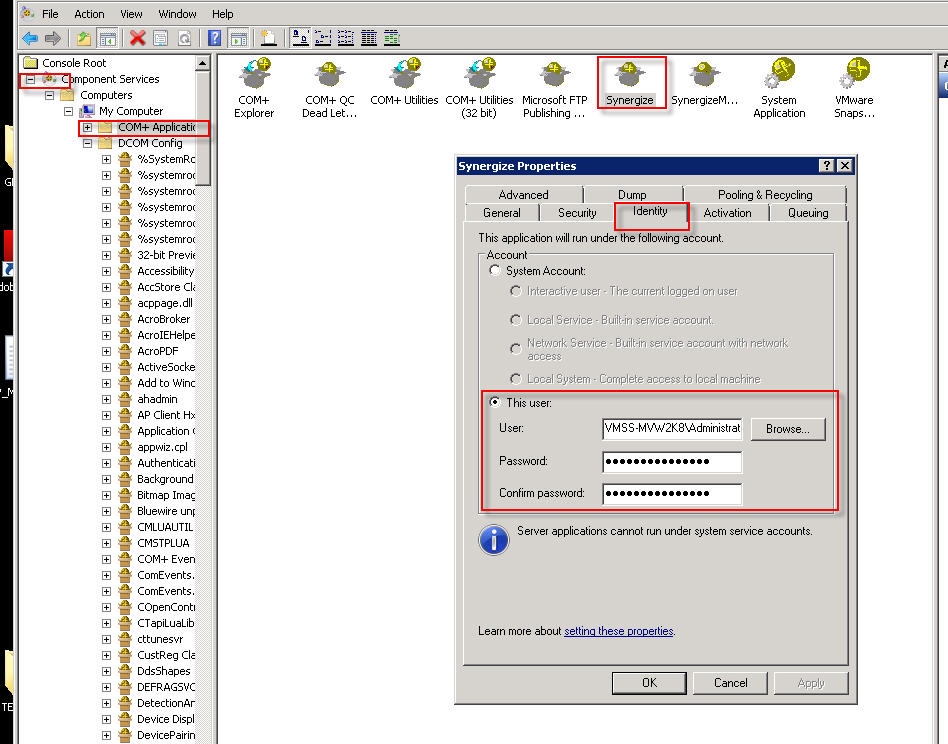Click the New toolbar icon with sparkle
Screen dimensions: 948x744
(x=268, y=39)
